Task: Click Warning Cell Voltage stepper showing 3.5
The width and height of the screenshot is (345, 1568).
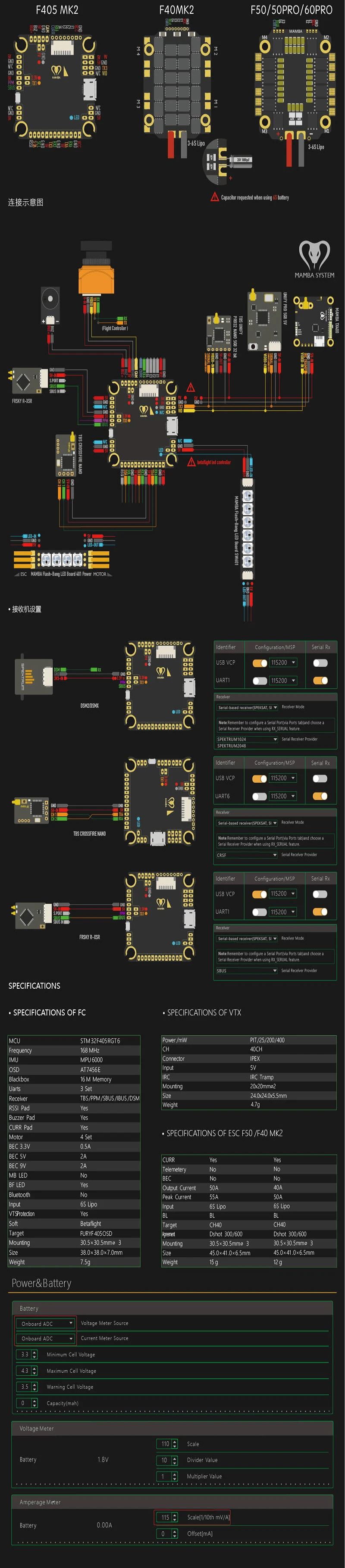Action: click(28, 1387)
